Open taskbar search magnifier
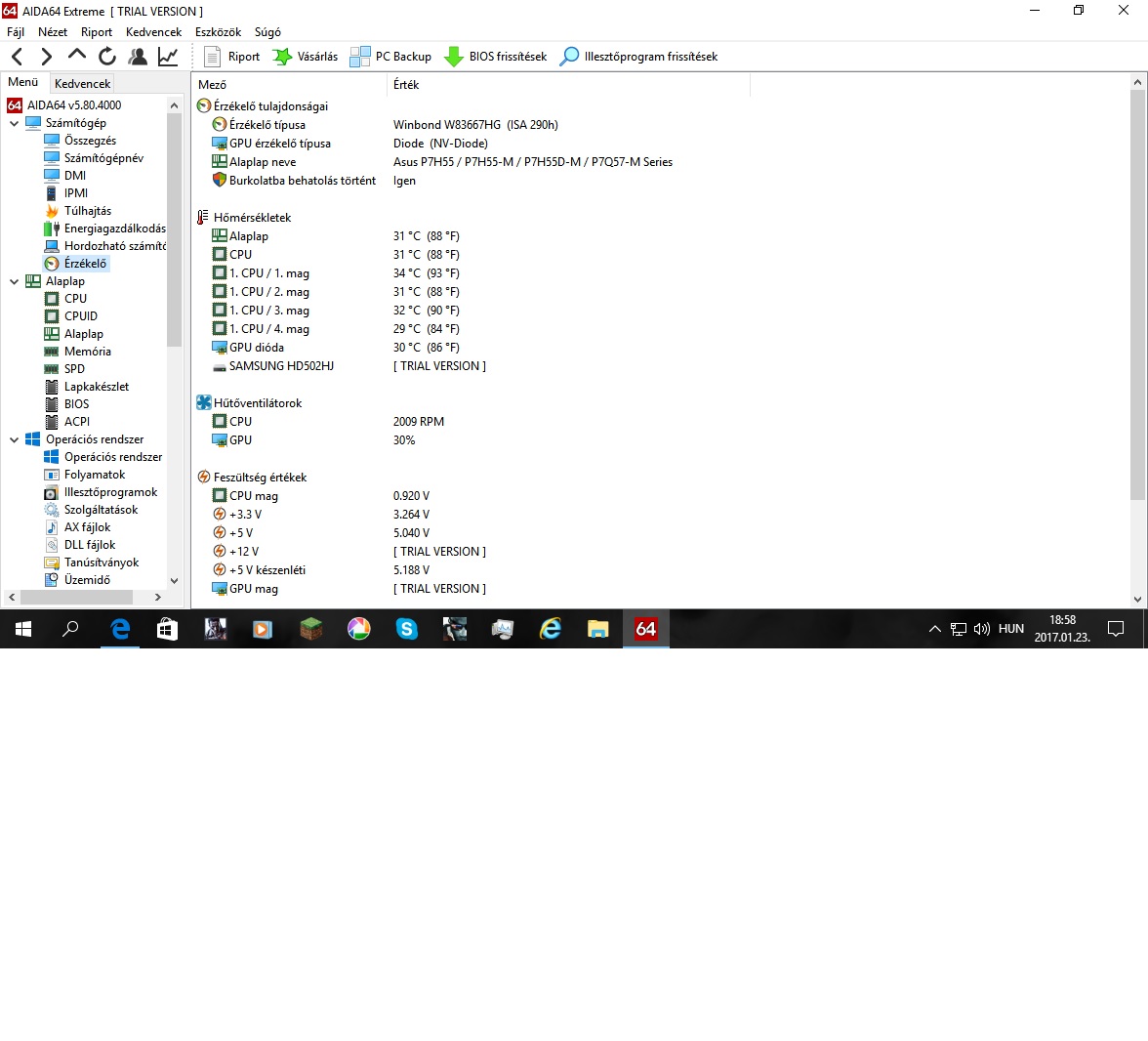 tap(70, 629)
